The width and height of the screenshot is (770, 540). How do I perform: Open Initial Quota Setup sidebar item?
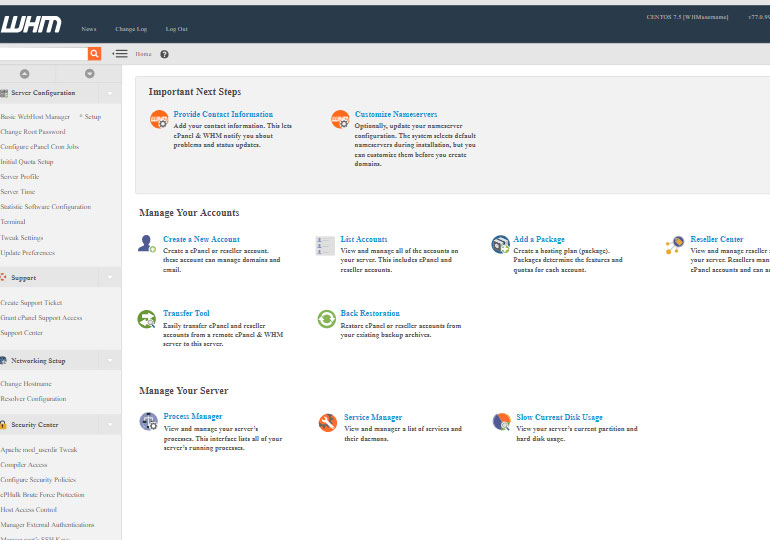point(27,162)
